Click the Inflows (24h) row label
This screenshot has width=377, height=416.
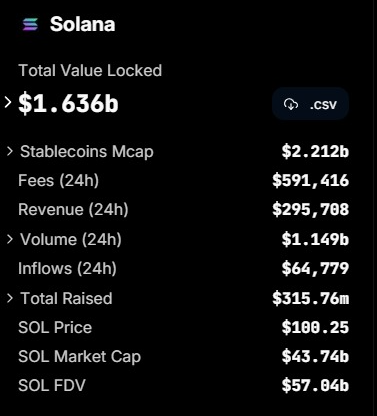click(67, 269)
